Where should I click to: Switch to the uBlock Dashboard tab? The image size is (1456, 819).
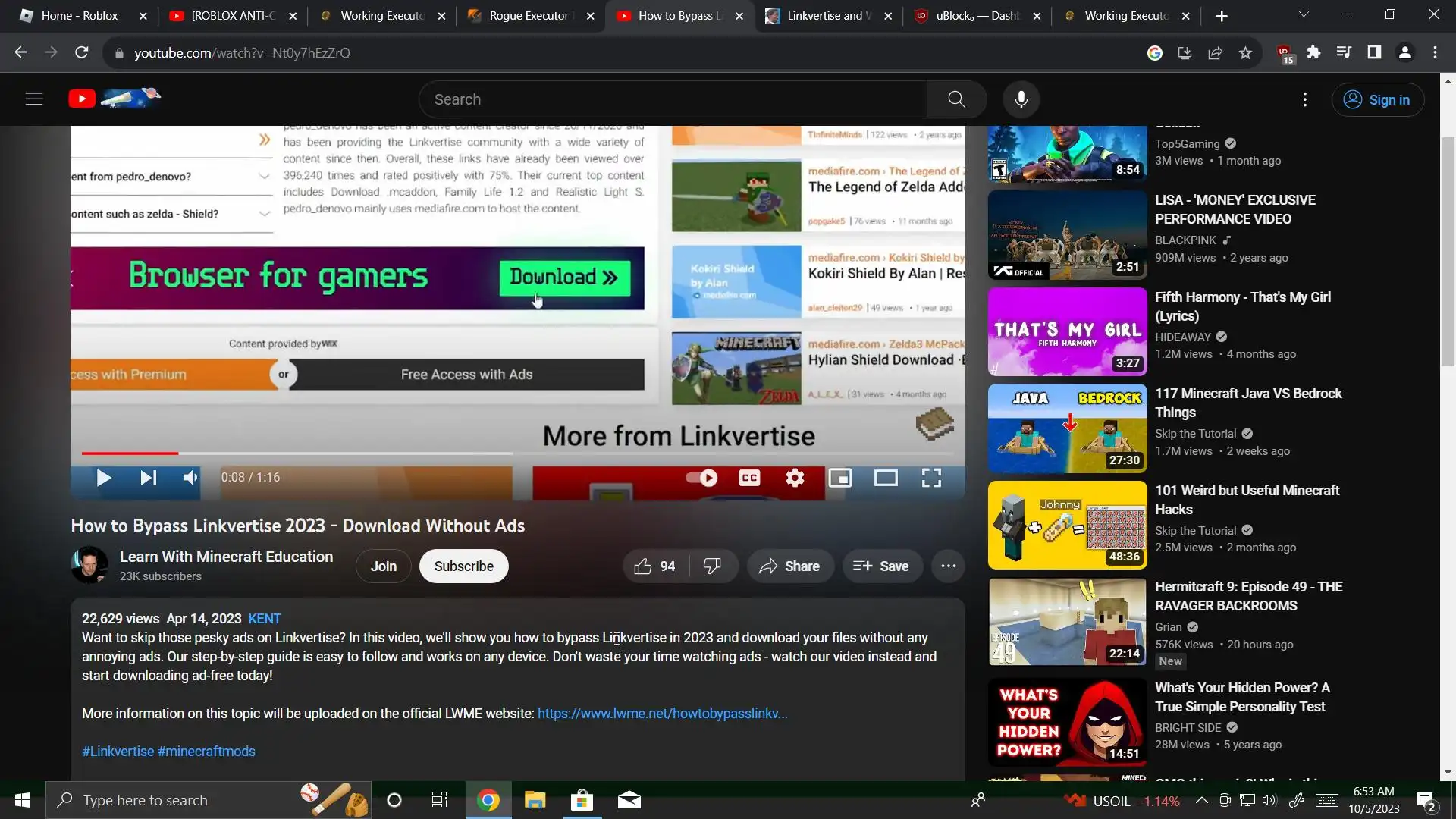[x=977, y=16]
